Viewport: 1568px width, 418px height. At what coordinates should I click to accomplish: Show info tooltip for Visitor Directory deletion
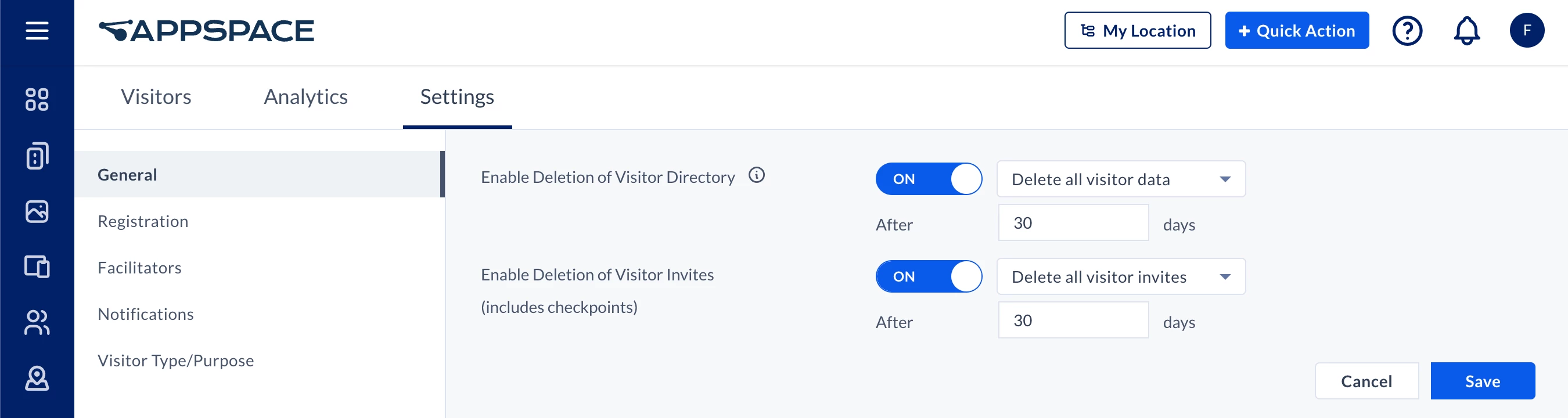pos(757,175)
